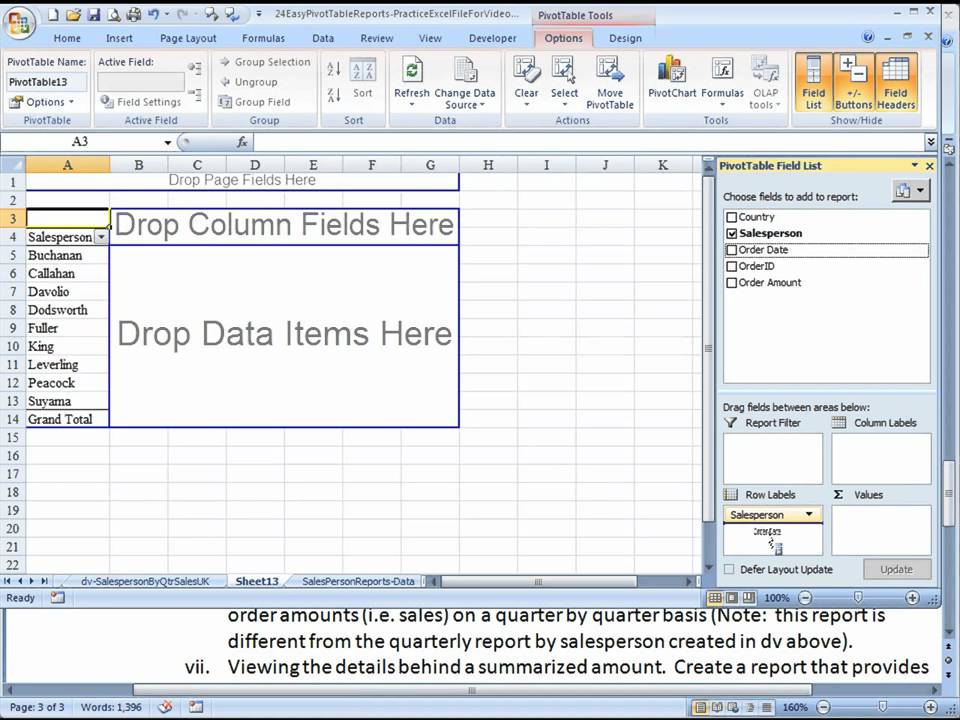This screenshot has width=960, height=720.
Task: Sort Z to A using the descending icon
Action: tap(334, 95)
